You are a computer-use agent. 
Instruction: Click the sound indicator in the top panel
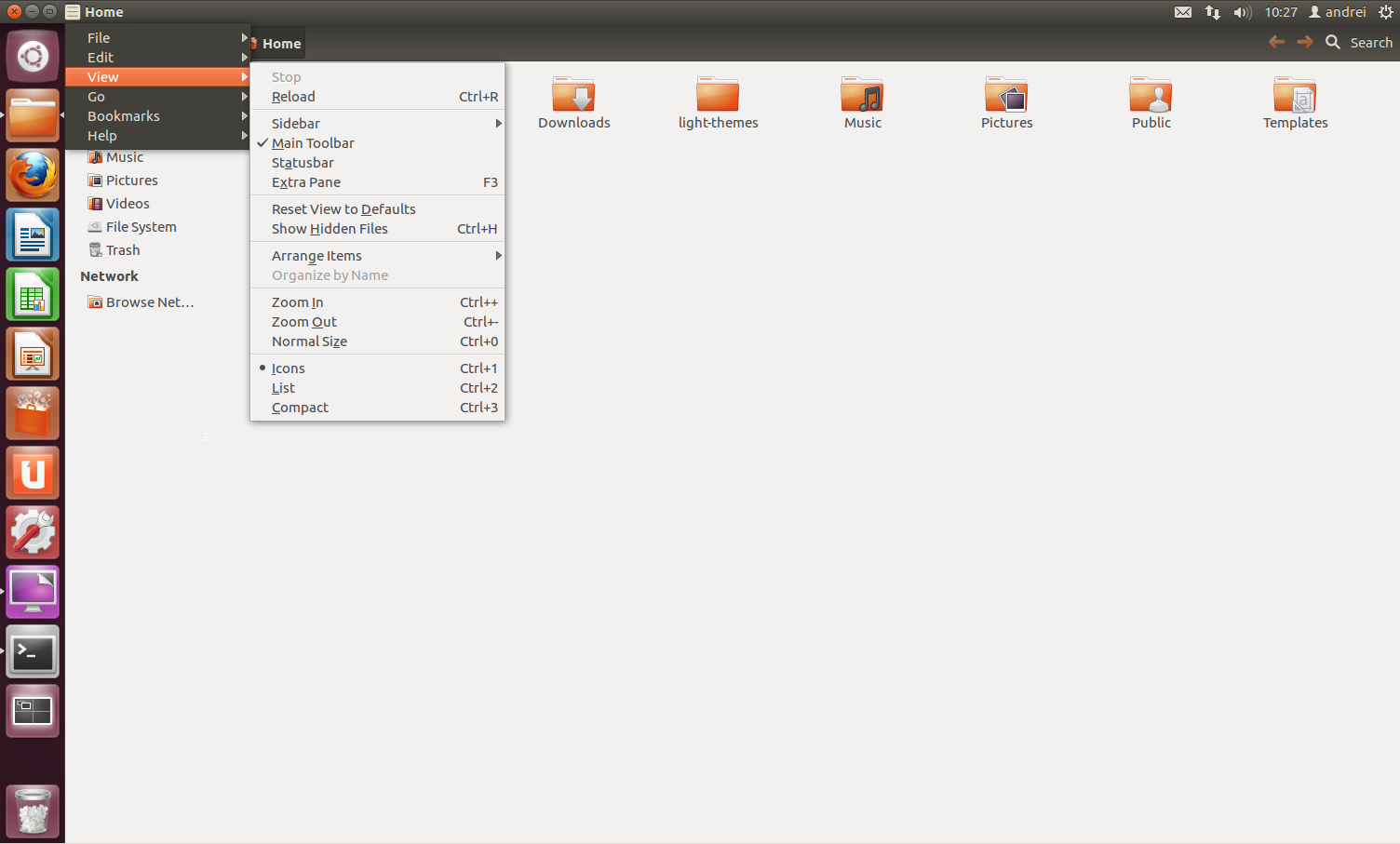point(1242,12)
